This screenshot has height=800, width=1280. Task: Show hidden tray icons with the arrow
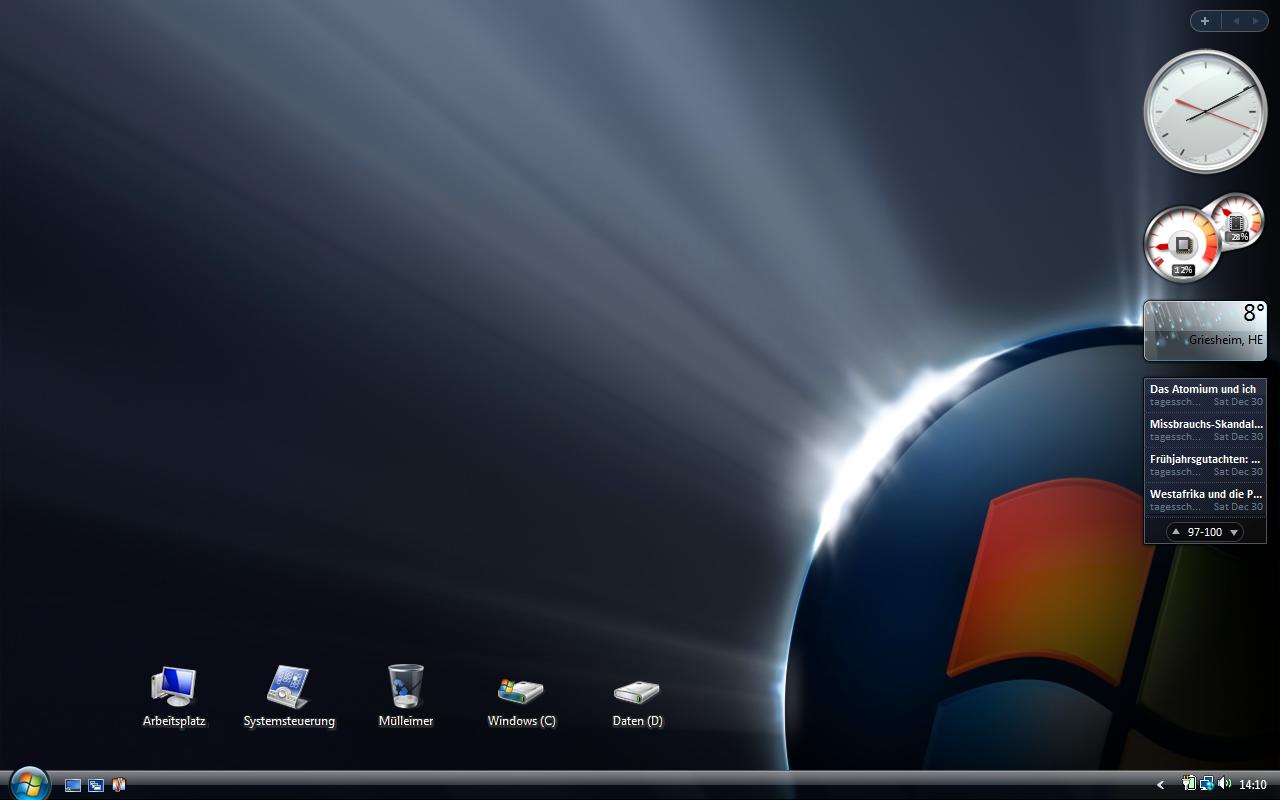click(x=1160, y=785)
